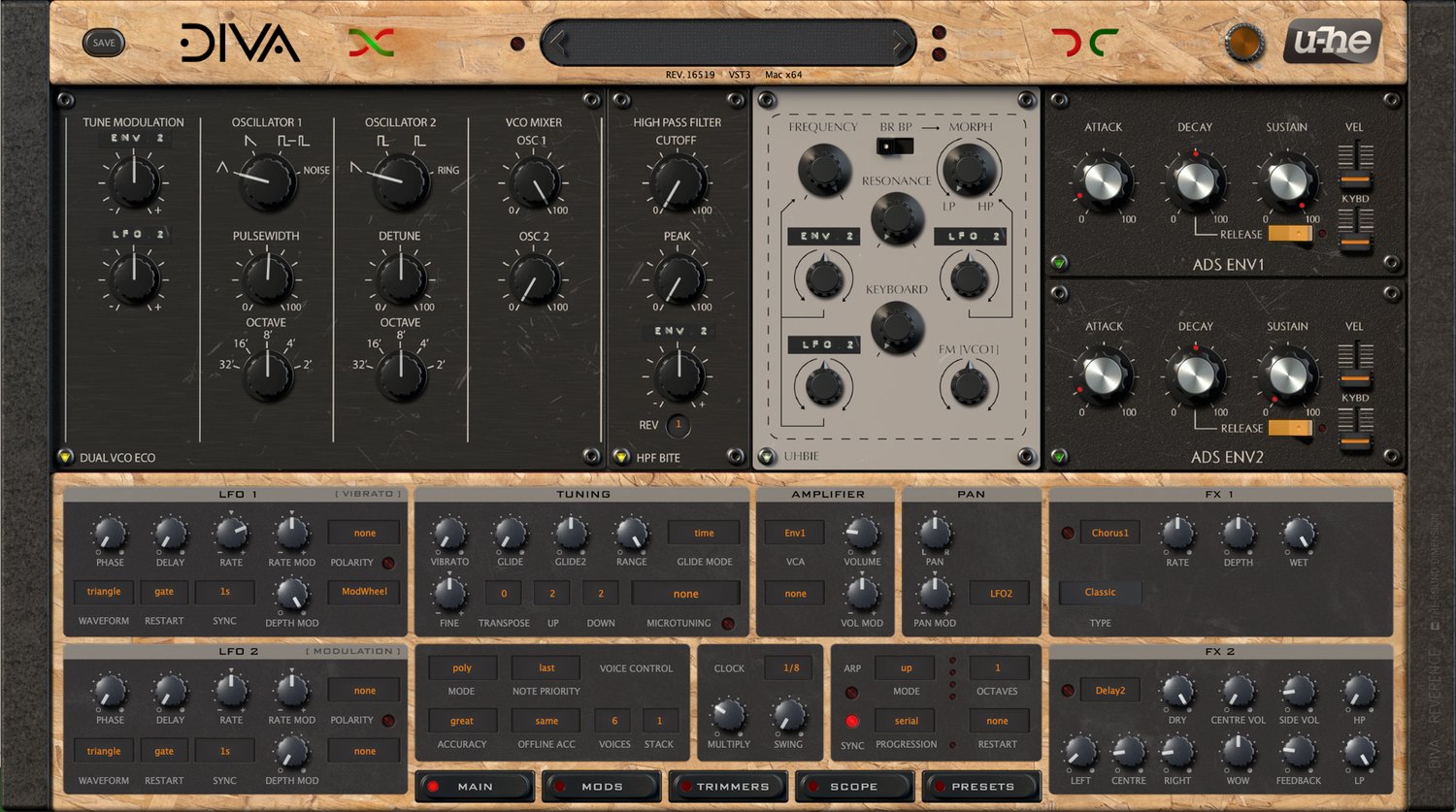Open the arpeggiator Progression serial selector

[x=907, y=721]
